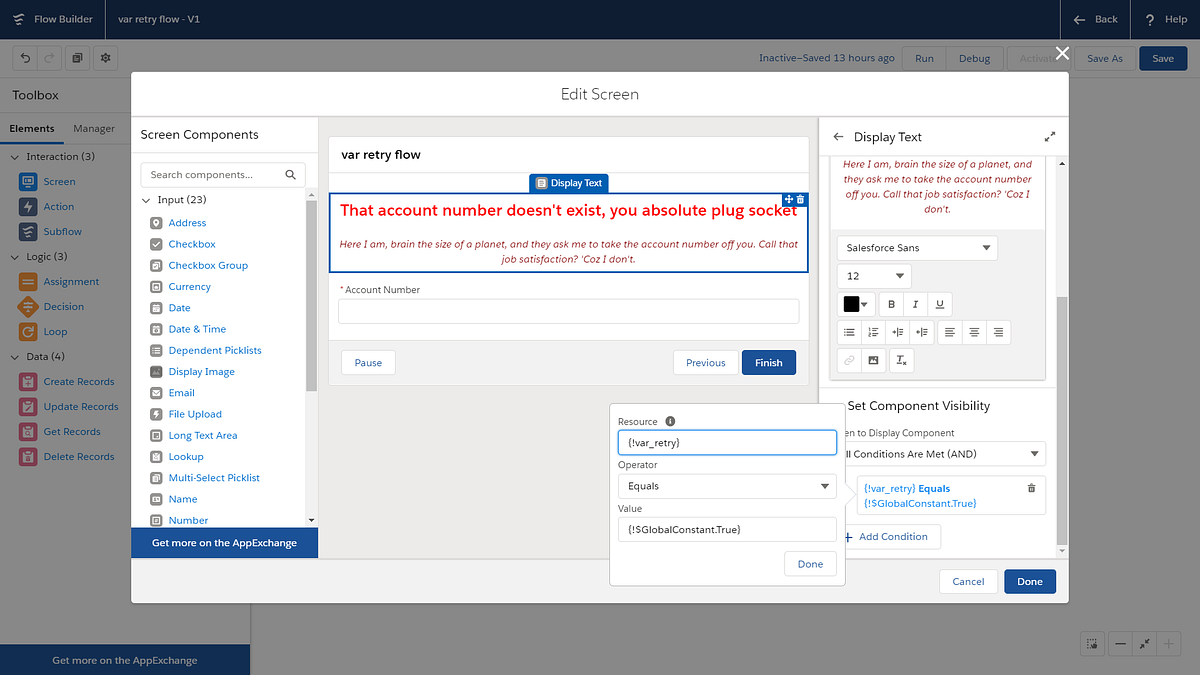This screenshot has height=675, width=1200.
Task: Clear text formatting with the remove-format icon
Action: 899,360
